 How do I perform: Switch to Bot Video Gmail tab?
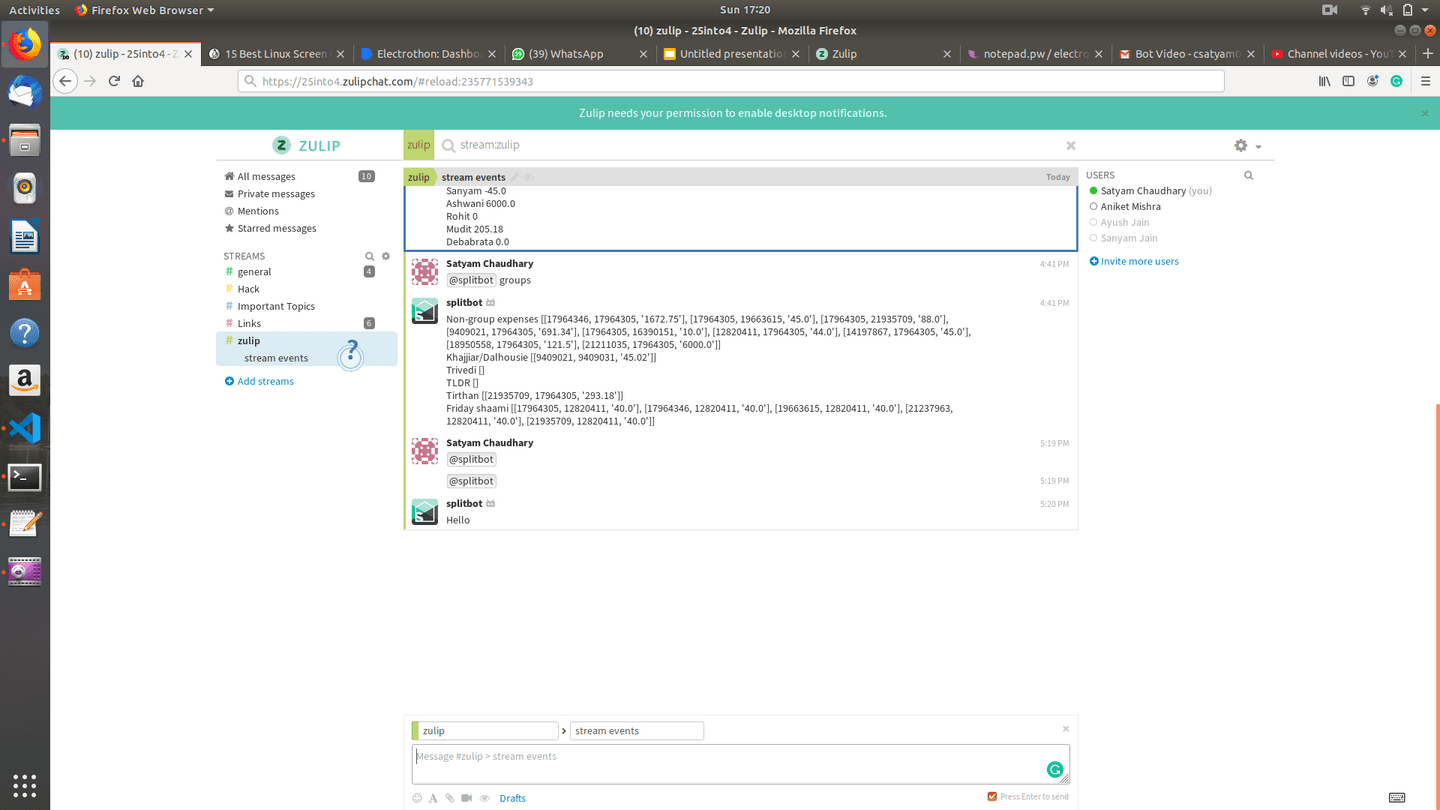(1186, 54)
